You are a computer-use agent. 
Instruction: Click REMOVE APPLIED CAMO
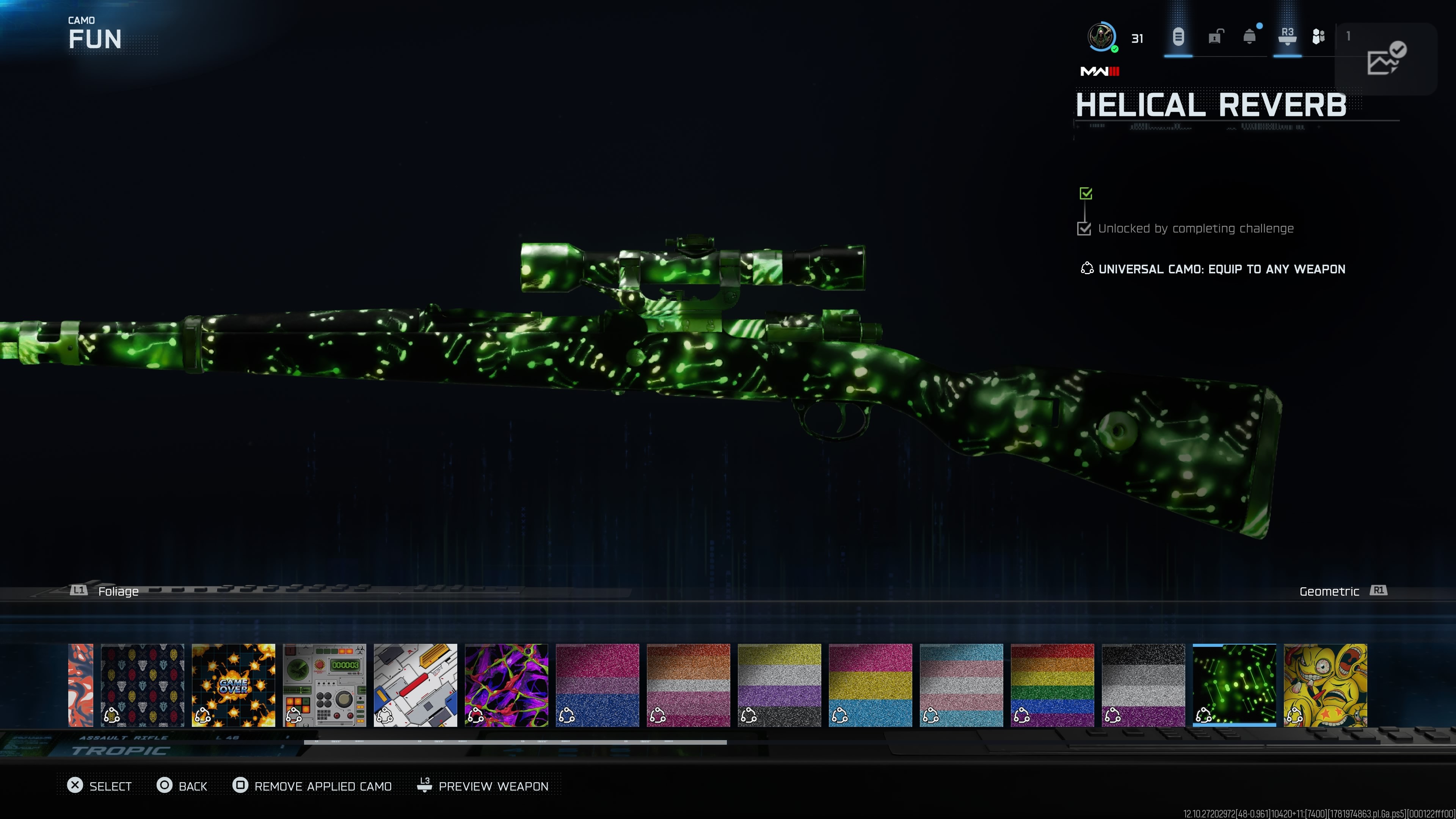[323, 786]
